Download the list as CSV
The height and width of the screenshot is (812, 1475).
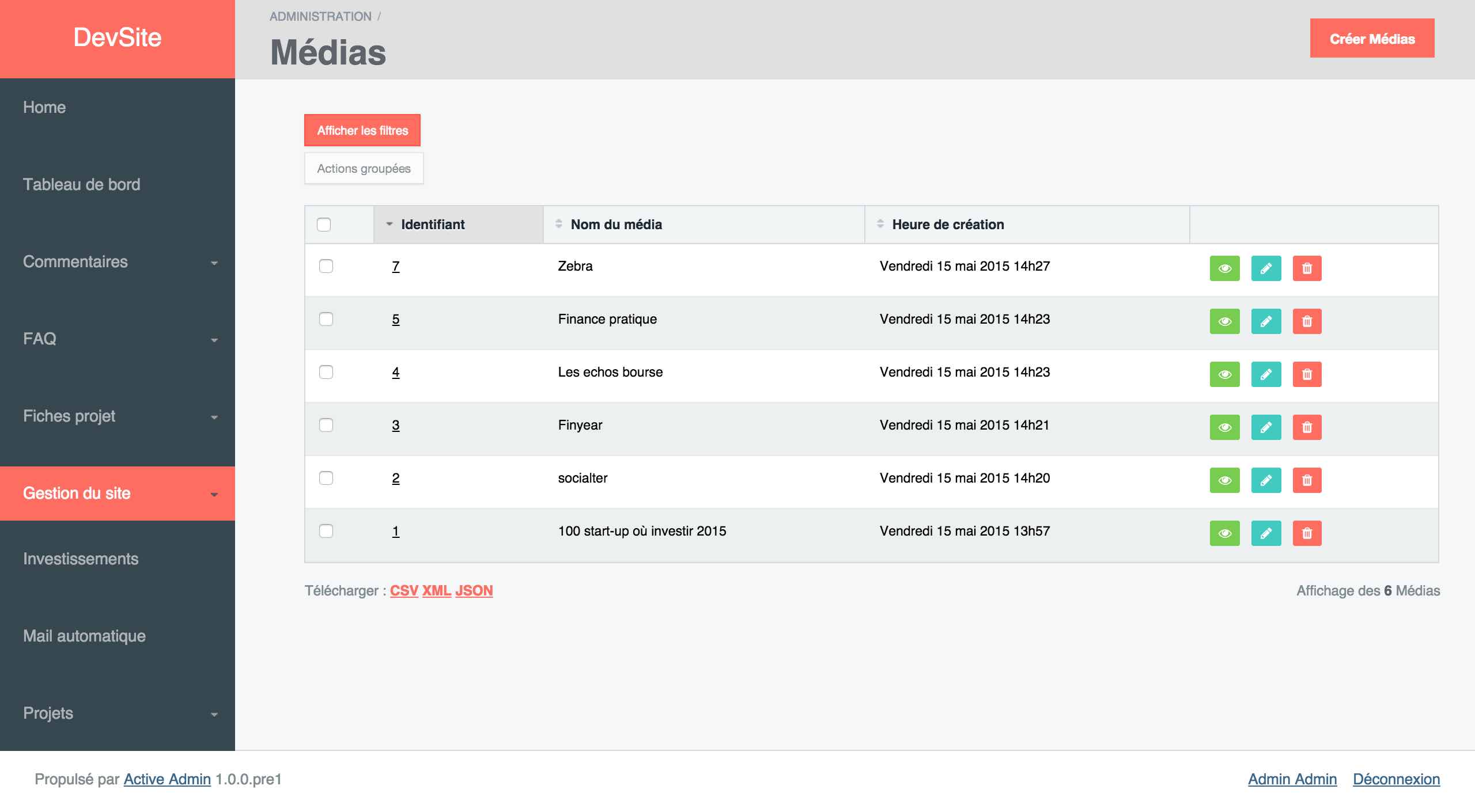pyautogui.click(x=404, y=591)
